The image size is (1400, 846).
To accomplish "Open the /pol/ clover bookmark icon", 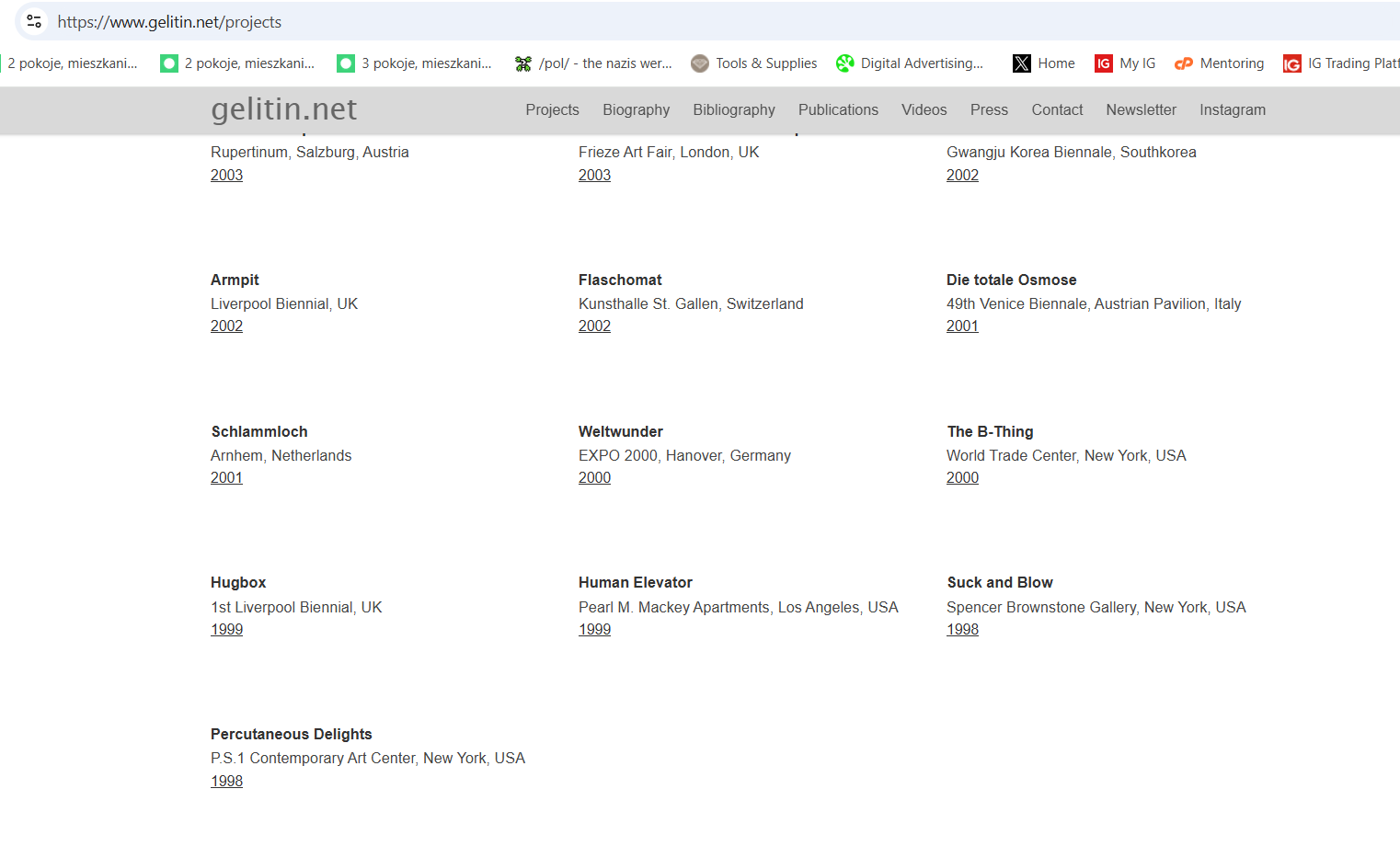I will [523, 63].
